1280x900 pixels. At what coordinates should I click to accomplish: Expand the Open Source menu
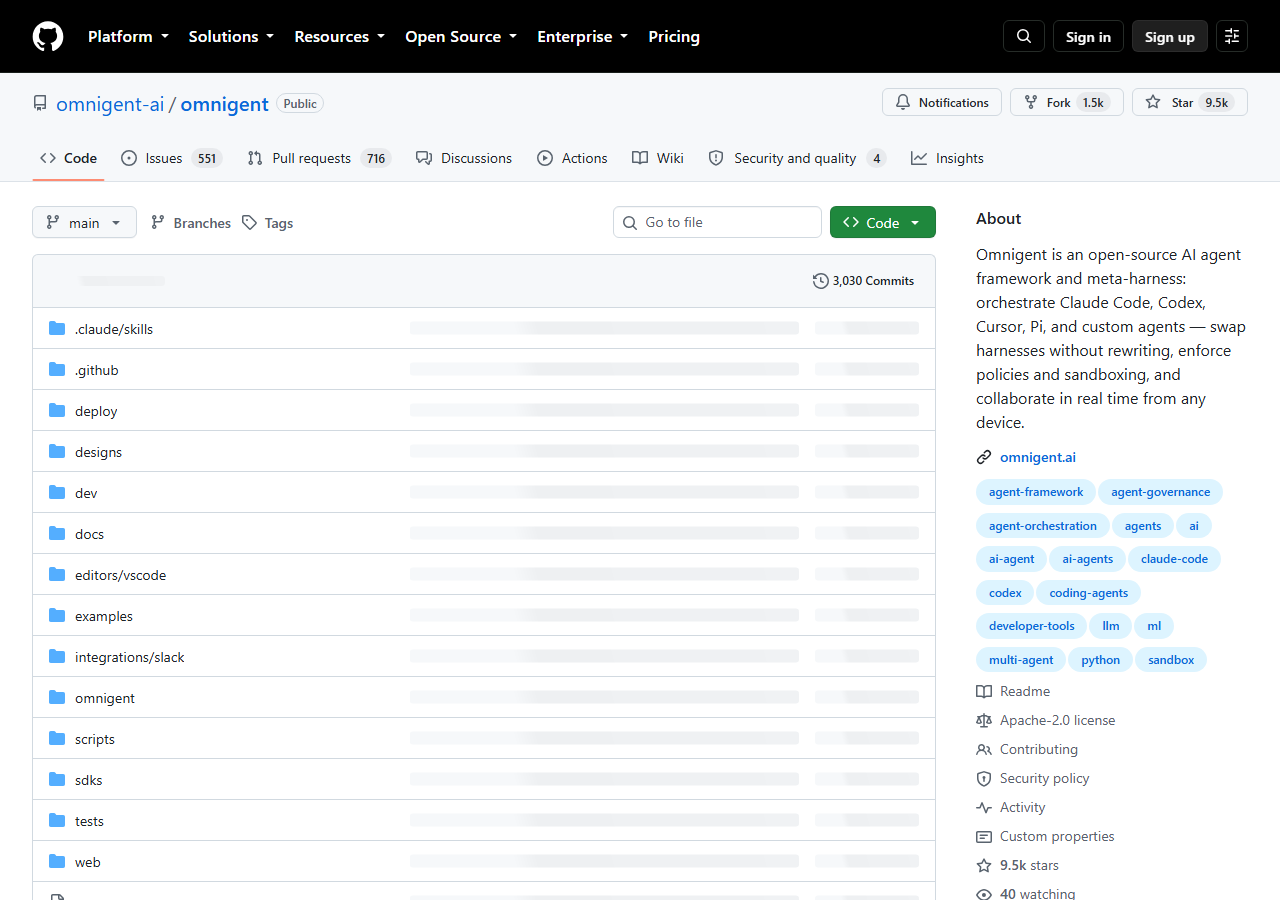(x=461, y=36)
